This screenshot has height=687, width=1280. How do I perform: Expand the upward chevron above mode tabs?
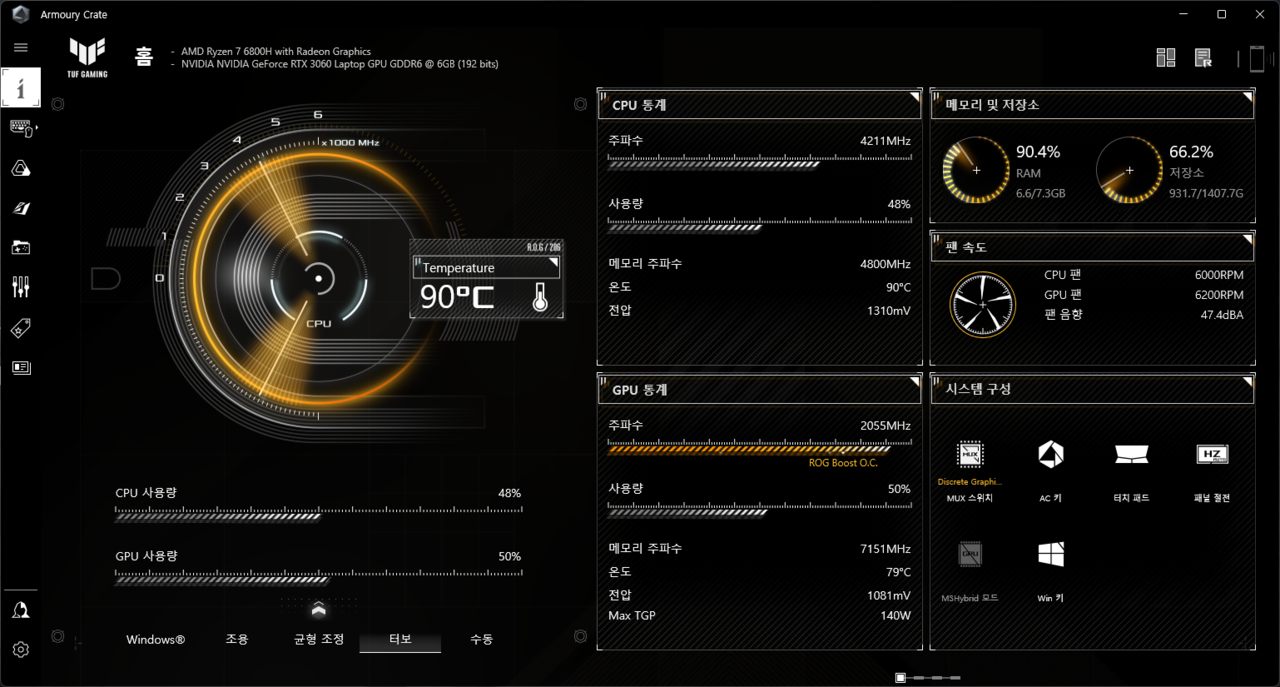[318, 609]
